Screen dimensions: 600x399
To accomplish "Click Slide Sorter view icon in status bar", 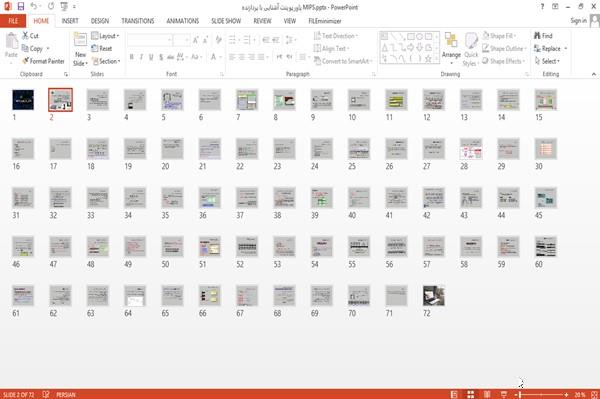I will (471, 394).
